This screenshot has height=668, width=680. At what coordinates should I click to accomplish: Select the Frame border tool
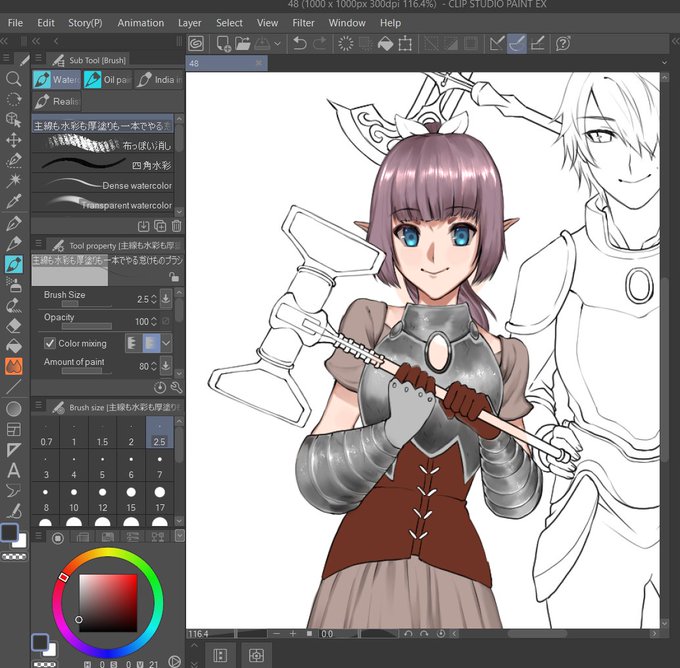(13, 429)
